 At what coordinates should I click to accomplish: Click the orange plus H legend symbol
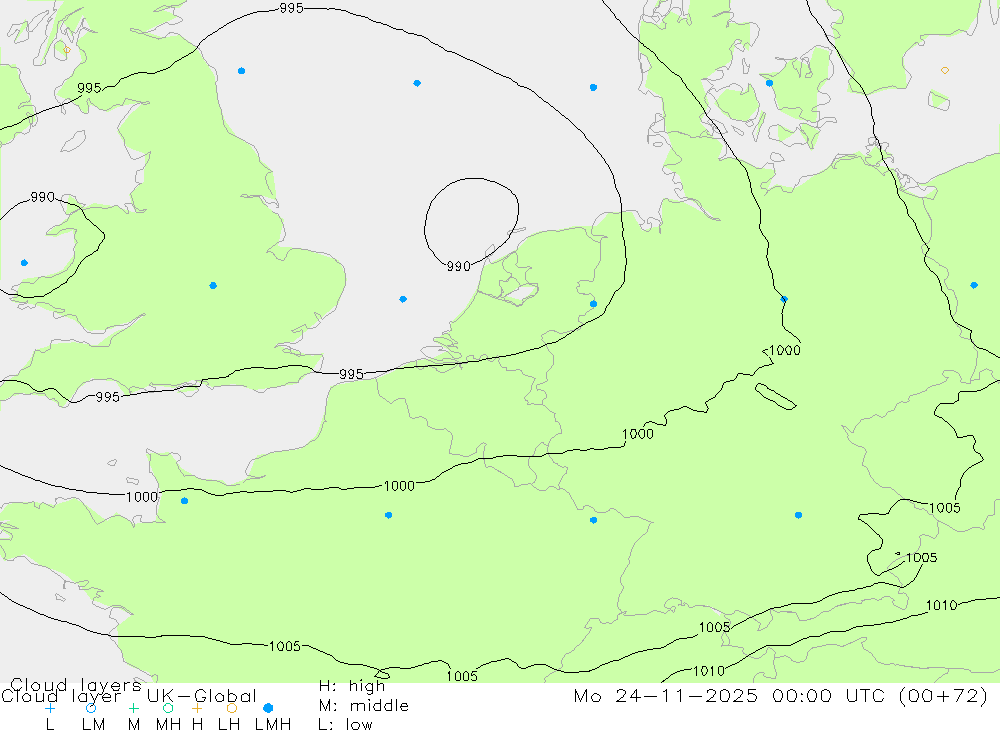(197, 708)
